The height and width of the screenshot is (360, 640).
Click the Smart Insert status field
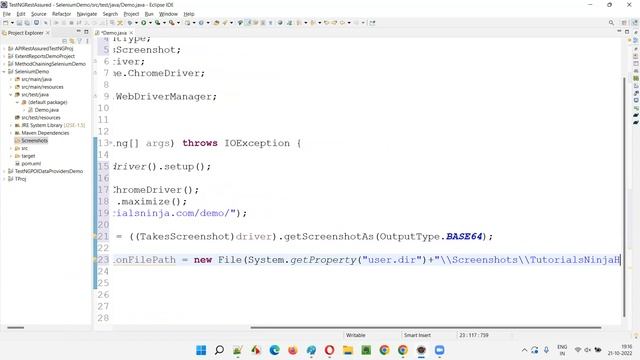417,335
